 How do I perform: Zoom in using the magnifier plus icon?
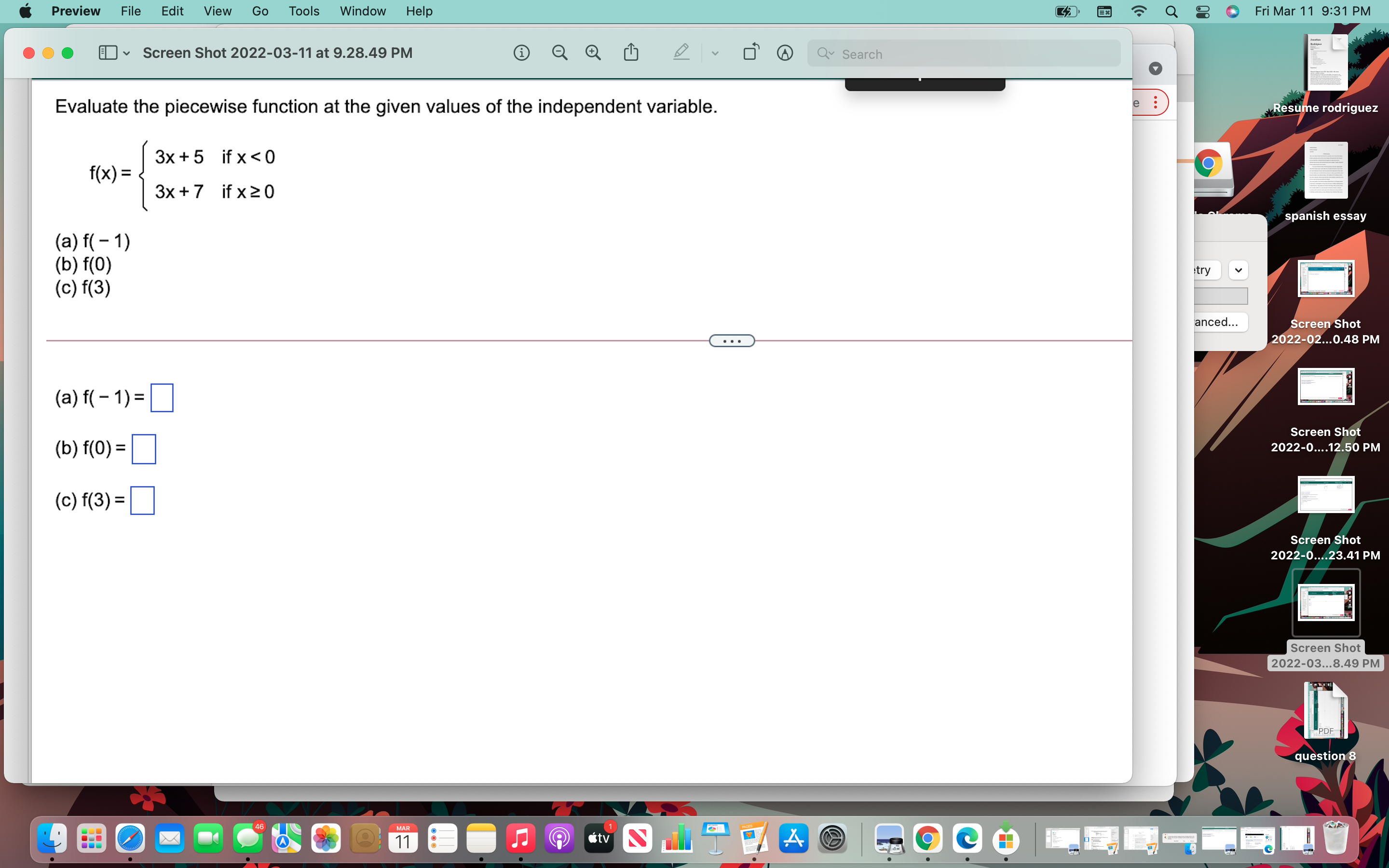click(x=593, y=52)
